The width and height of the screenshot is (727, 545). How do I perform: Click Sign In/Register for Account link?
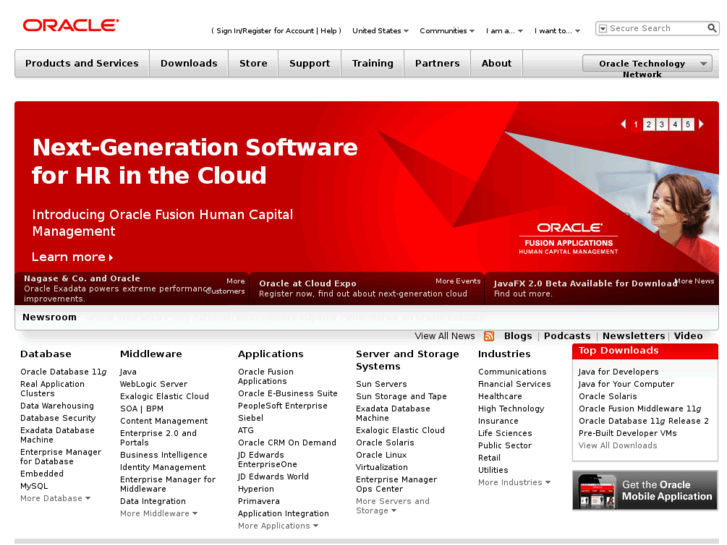pyautogui.click(x=265, y=31)
